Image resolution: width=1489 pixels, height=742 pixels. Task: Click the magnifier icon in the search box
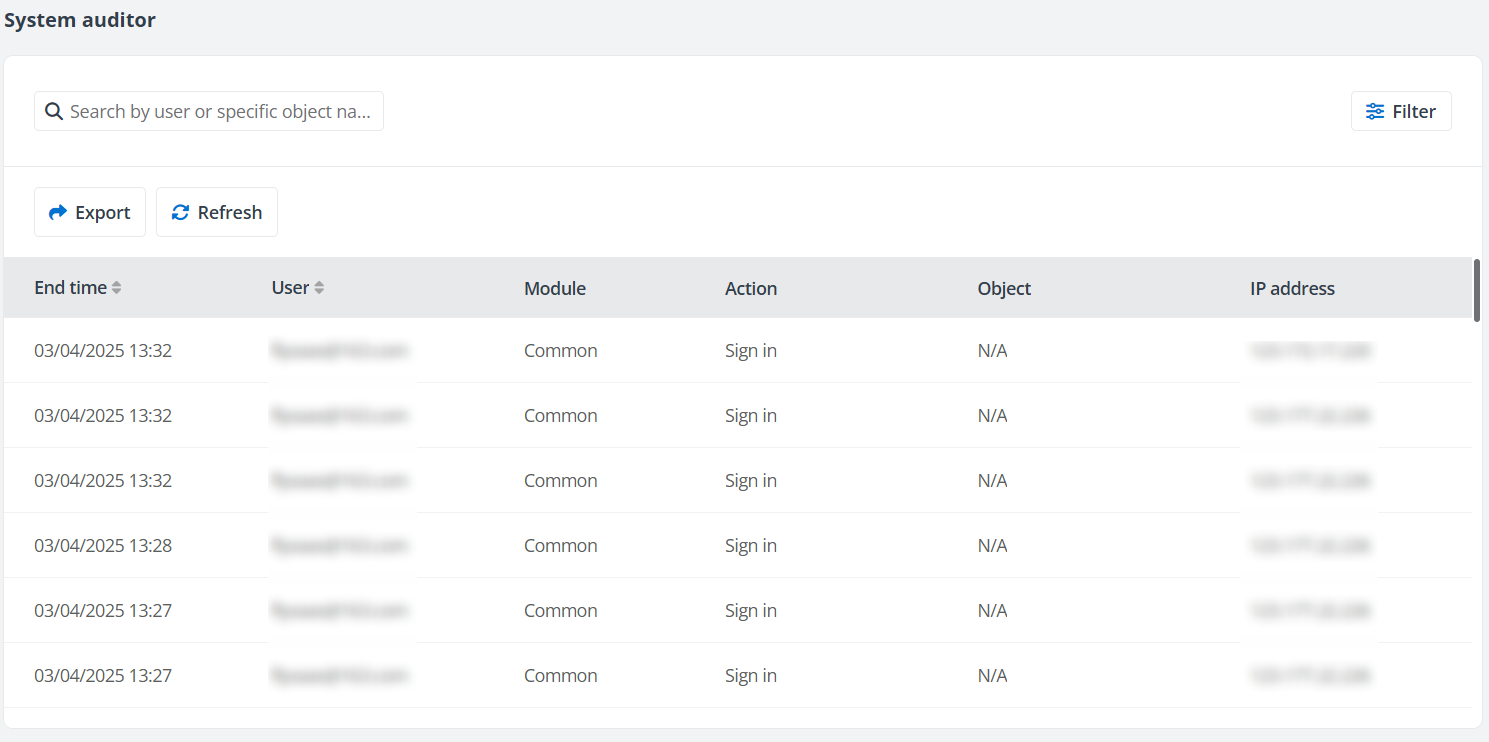coord(54,111)
